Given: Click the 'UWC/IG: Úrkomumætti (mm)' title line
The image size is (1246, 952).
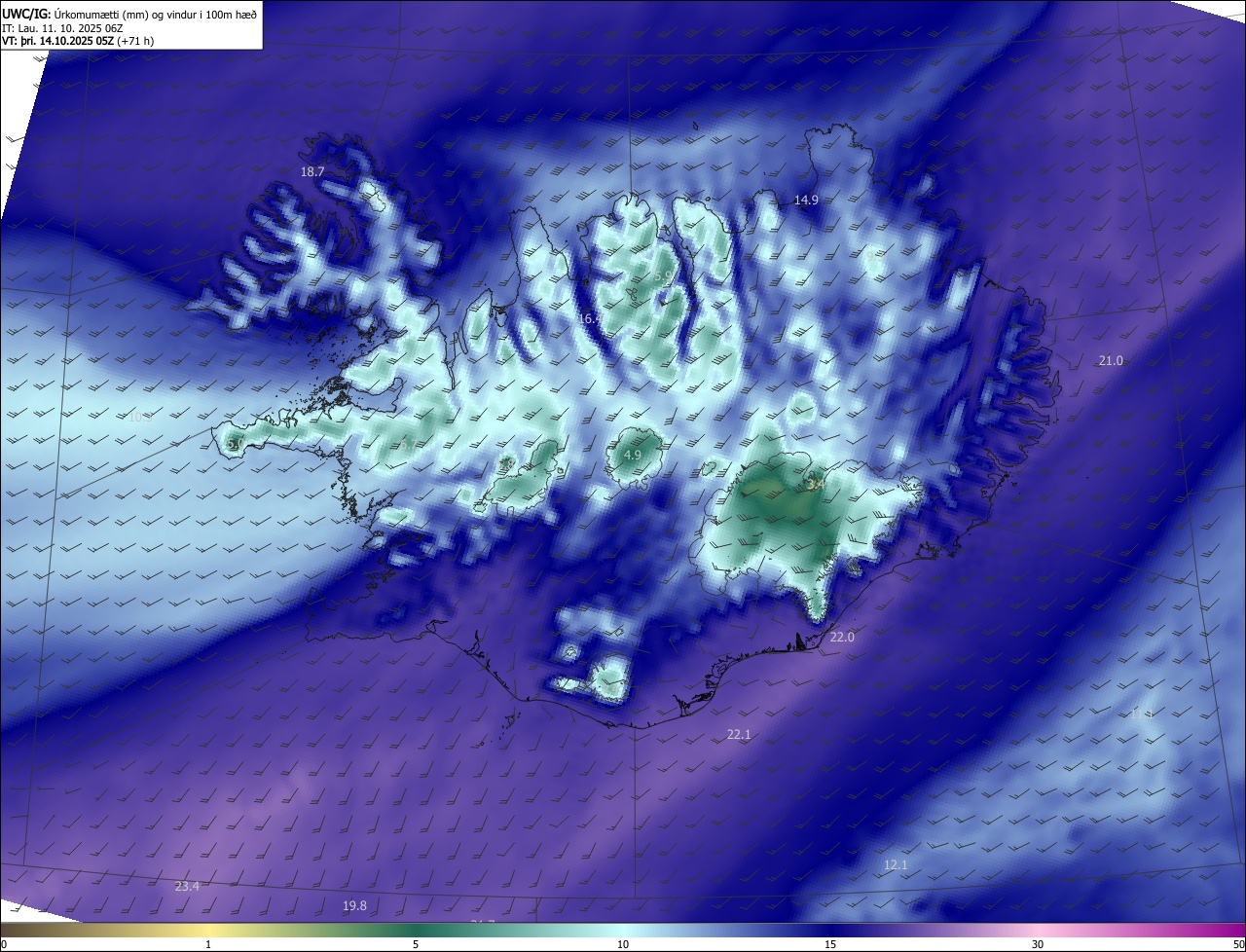Looking at the screenshot, I should (x=129, y=13).
